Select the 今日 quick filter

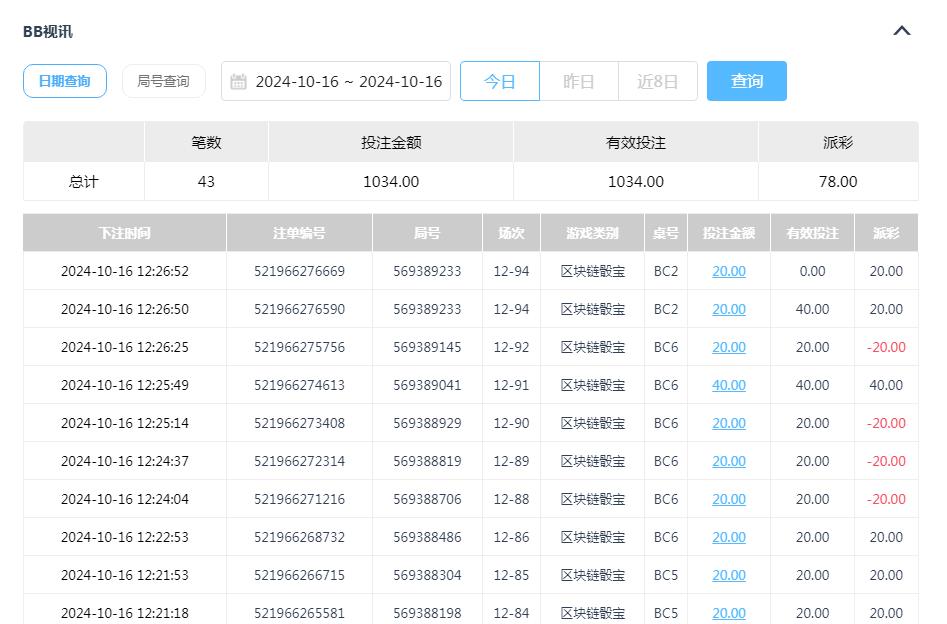499,81
